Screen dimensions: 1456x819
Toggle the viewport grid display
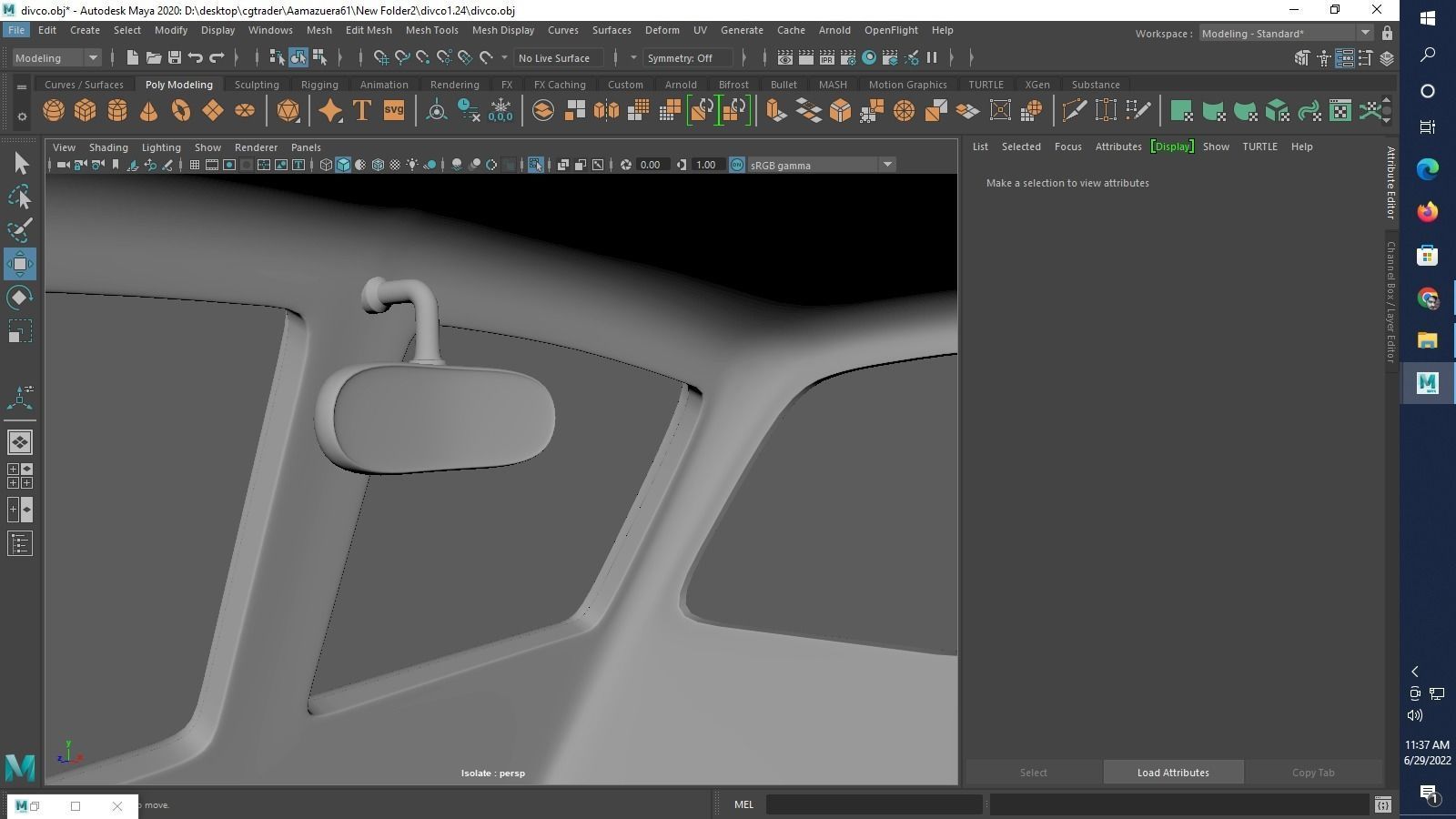click(195, 165)
